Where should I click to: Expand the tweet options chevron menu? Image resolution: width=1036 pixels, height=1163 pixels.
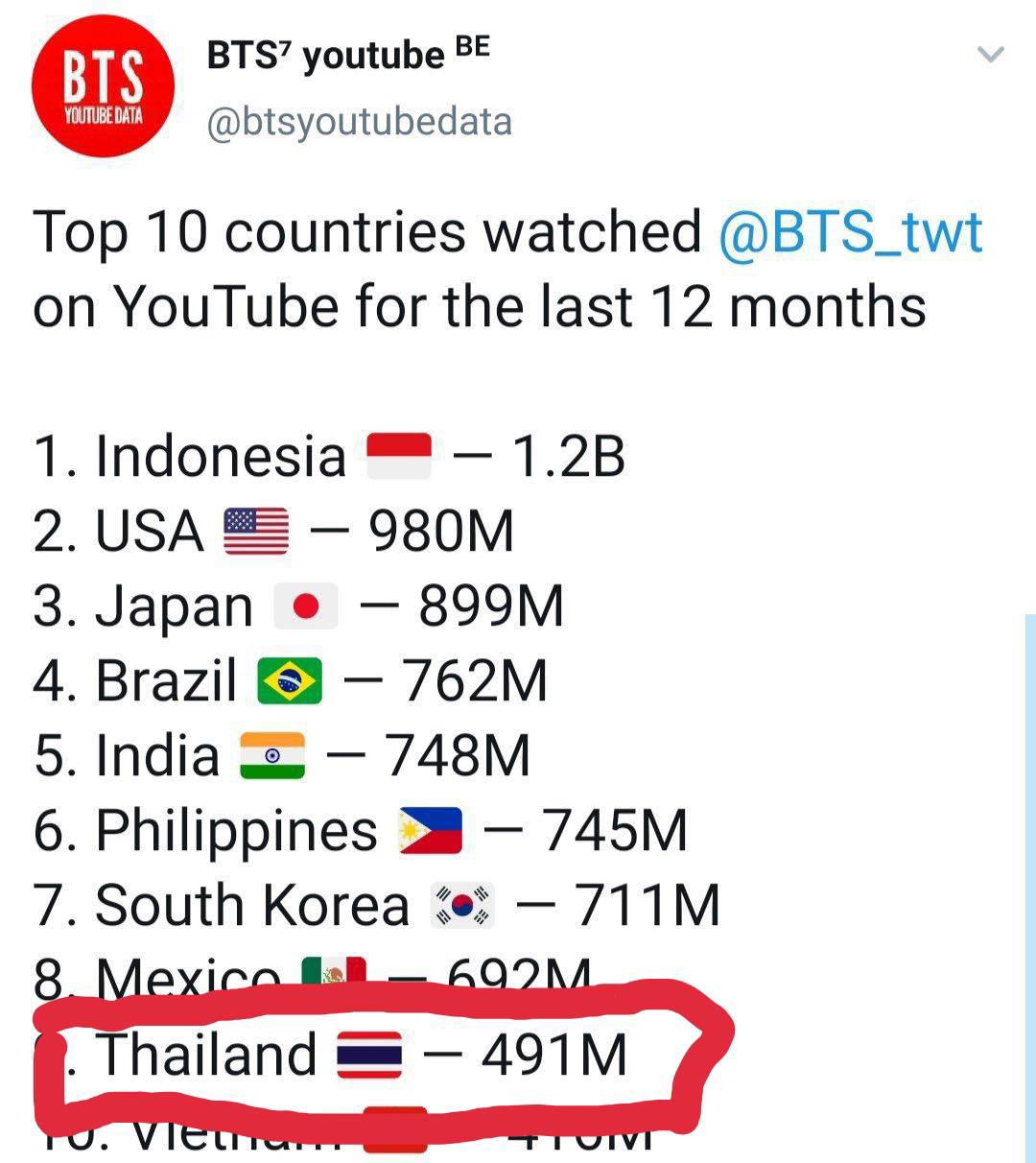pos(990,55)
